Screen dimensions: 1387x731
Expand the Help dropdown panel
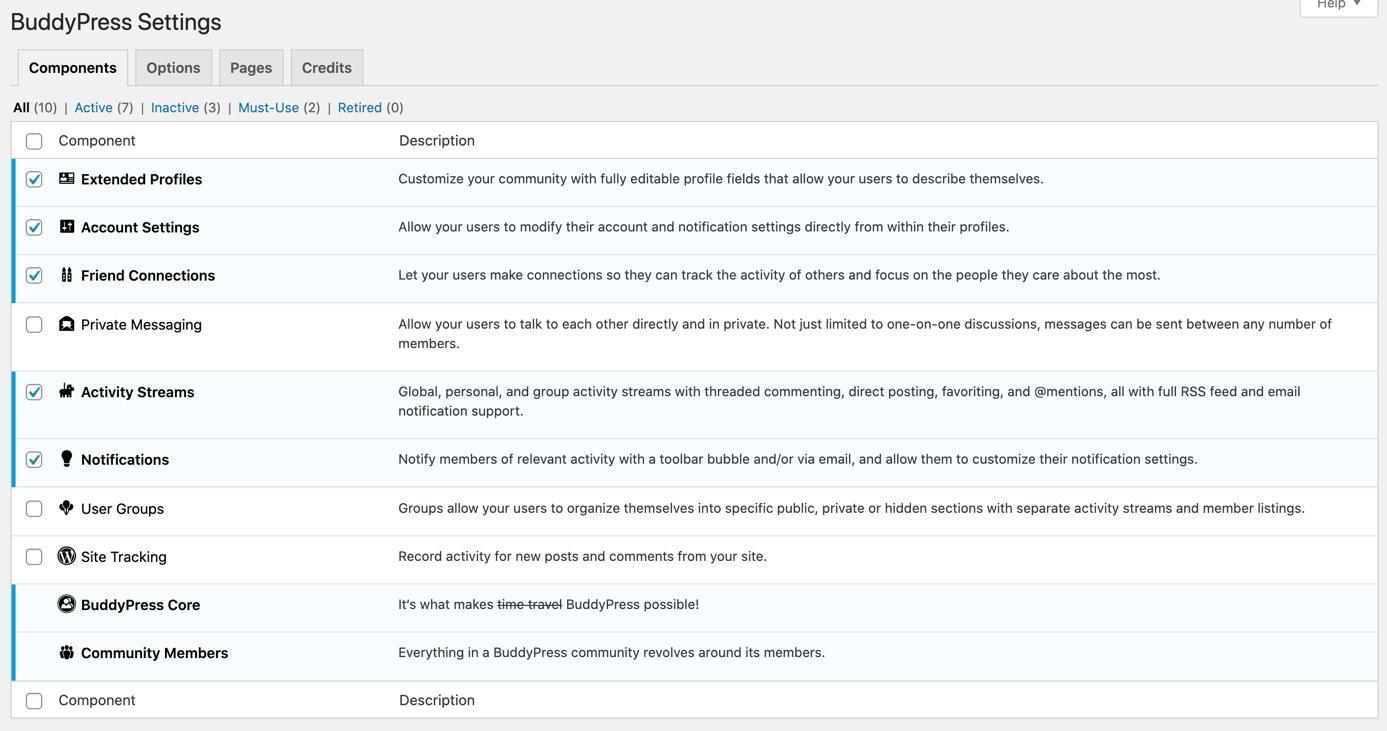[x=1338, y=5]
